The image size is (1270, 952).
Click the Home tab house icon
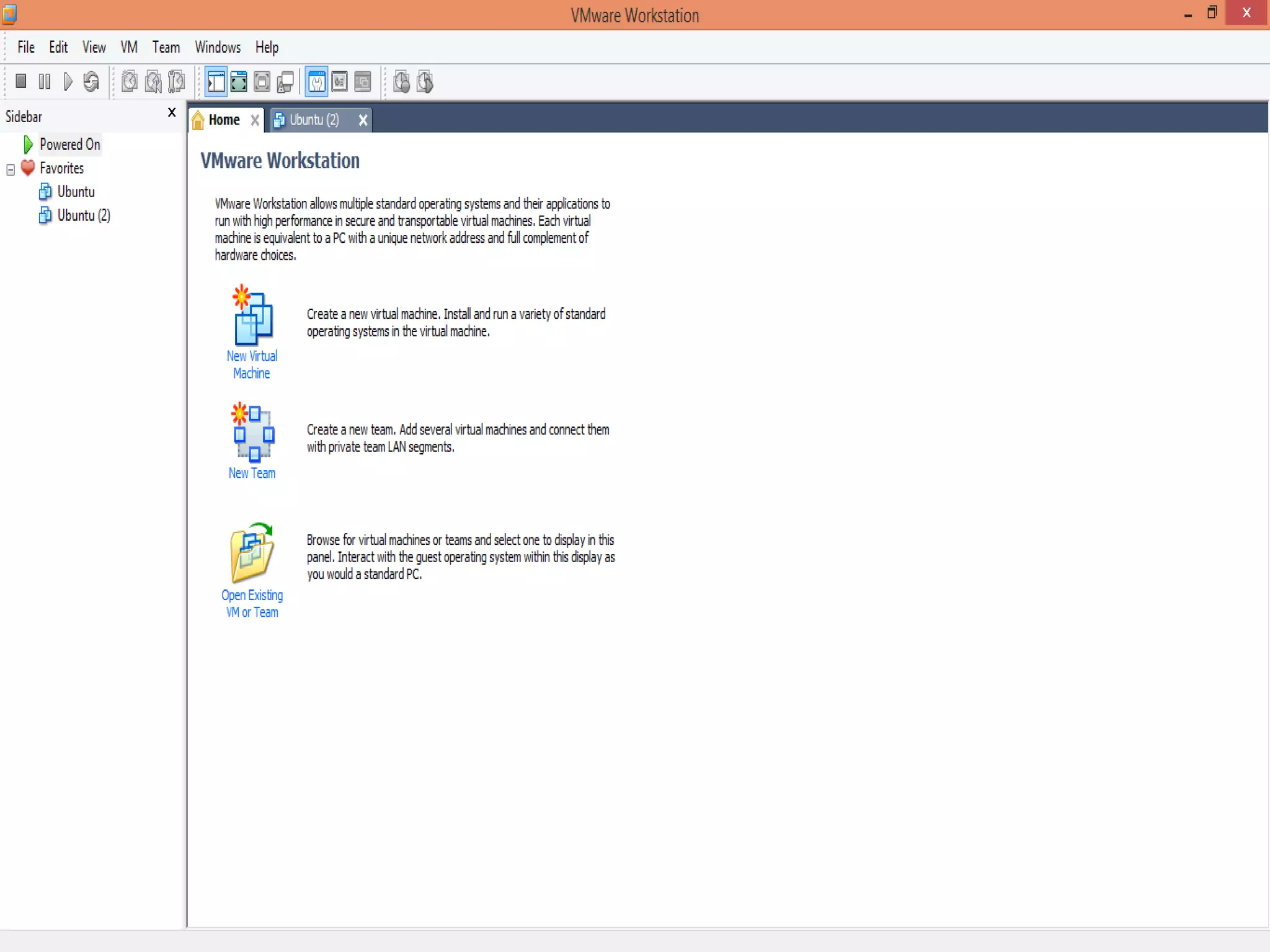point(198,120)
